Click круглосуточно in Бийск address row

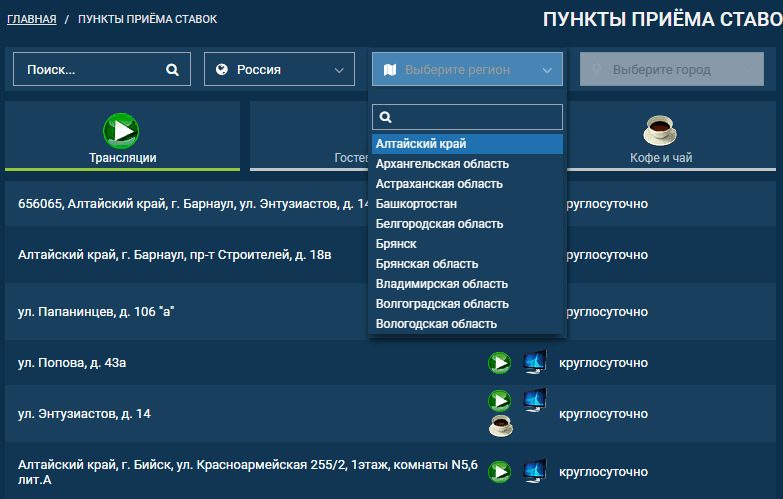pyautogui.click(x=603, y=472)
